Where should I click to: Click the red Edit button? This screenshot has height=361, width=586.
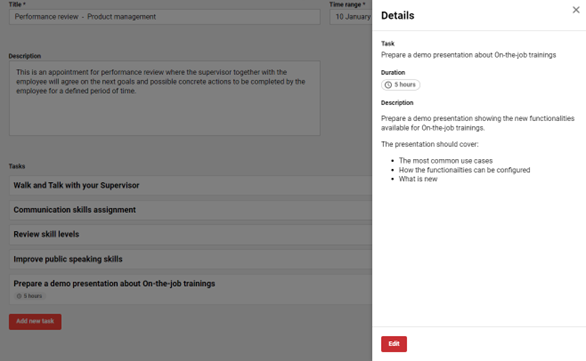[394, 344]
